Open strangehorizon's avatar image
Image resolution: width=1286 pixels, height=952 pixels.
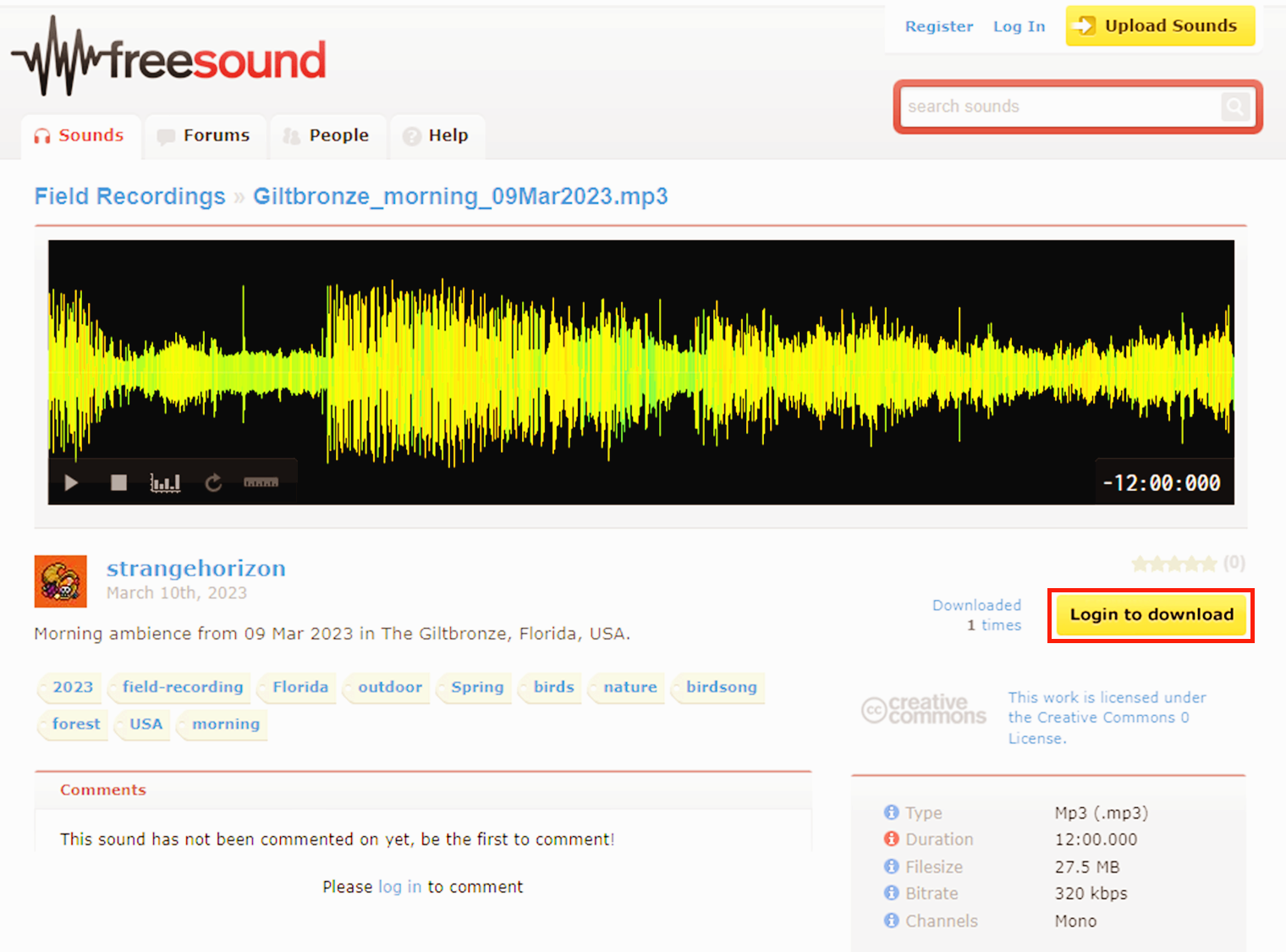61,581
